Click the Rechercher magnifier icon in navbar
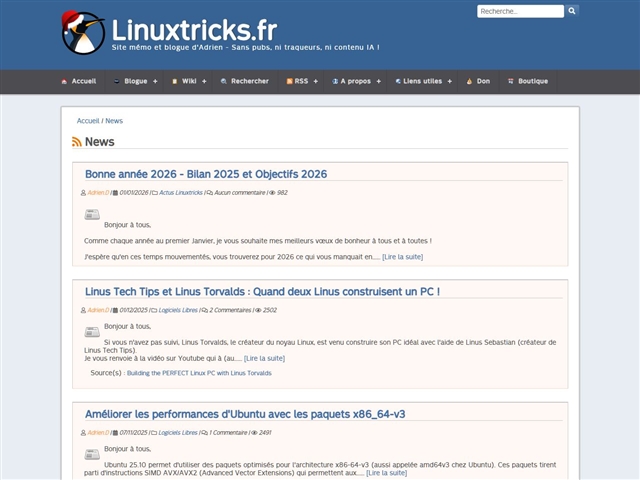640x480 pixels. point(224,81)
